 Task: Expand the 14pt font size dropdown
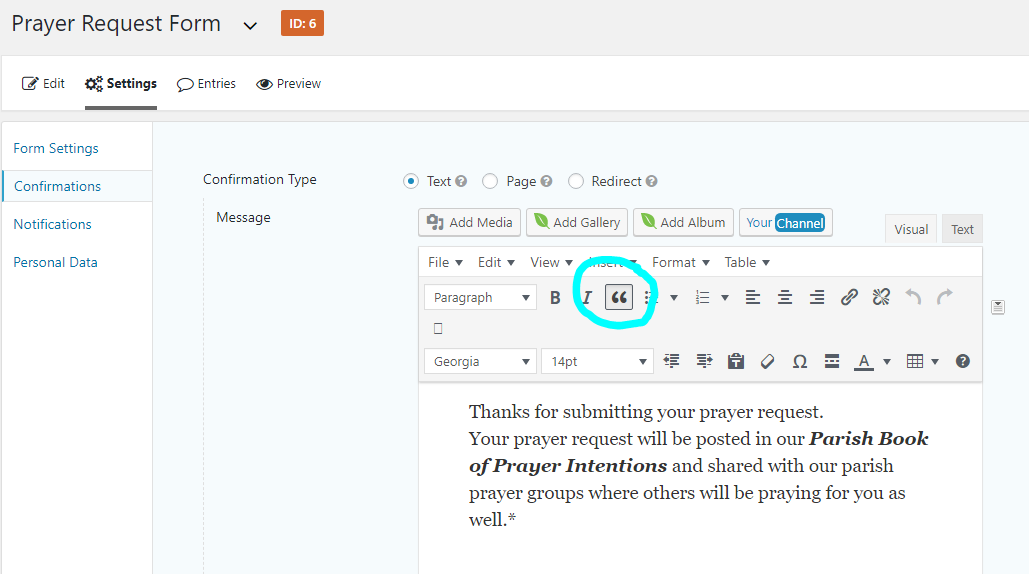(x=597, y=361)
